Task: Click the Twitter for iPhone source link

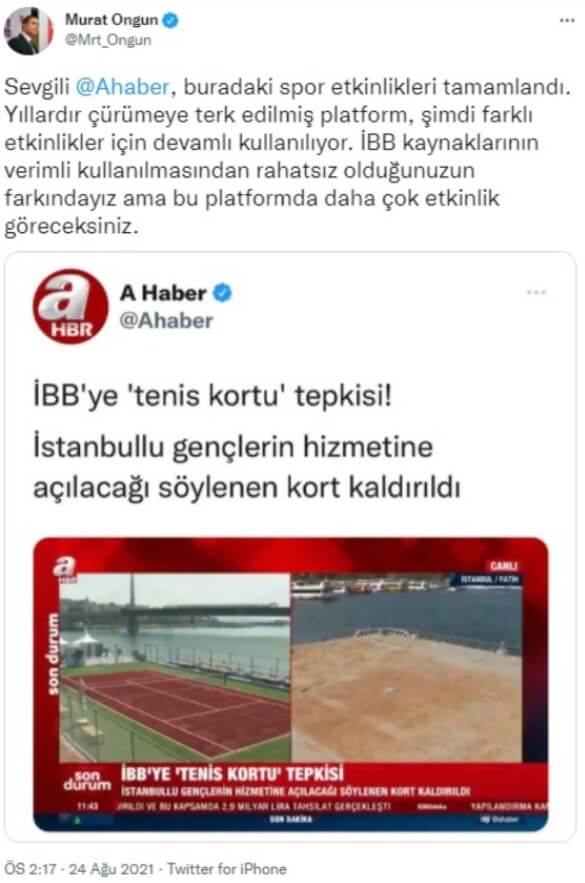Action: (x=227, y=868)
